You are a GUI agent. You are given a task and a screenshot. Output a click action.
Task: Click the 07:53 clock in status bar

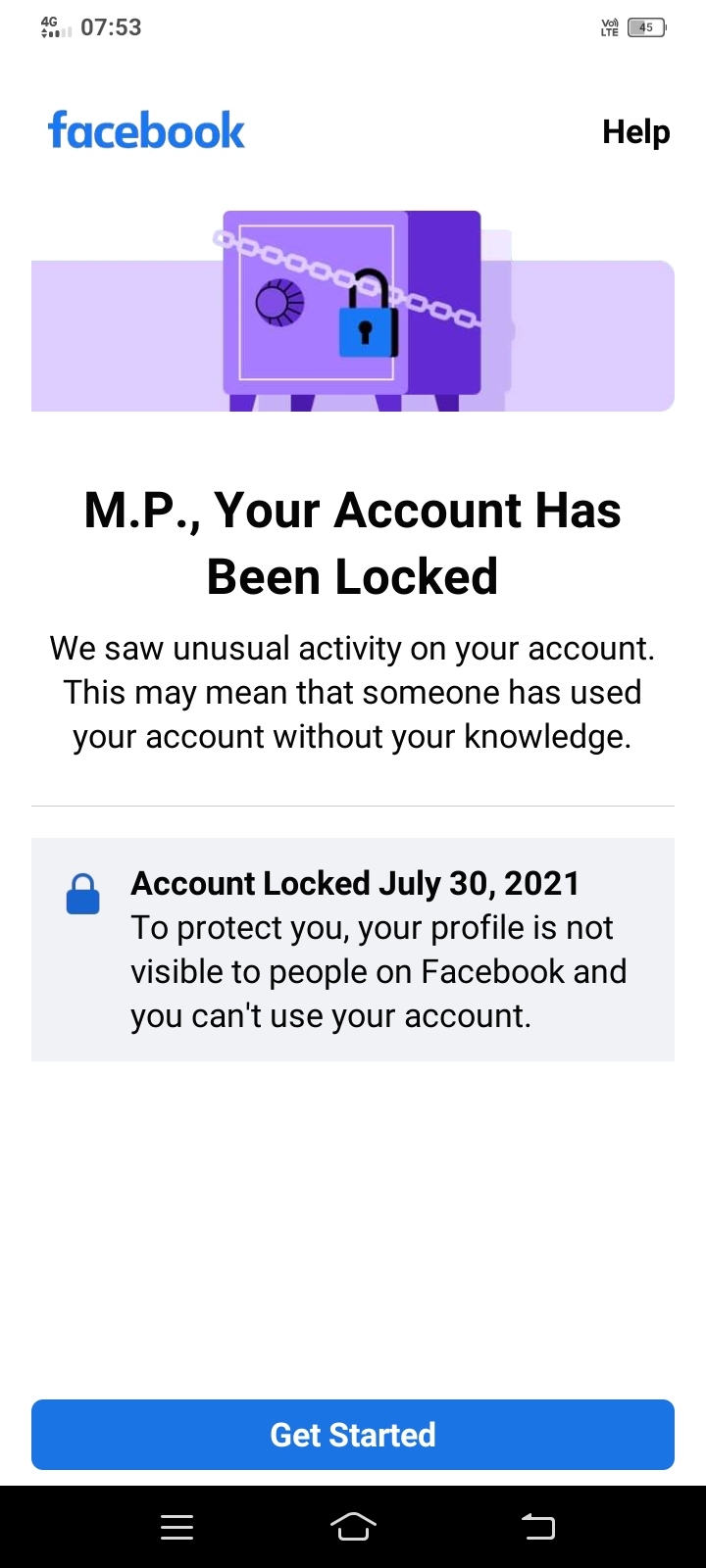111,27
